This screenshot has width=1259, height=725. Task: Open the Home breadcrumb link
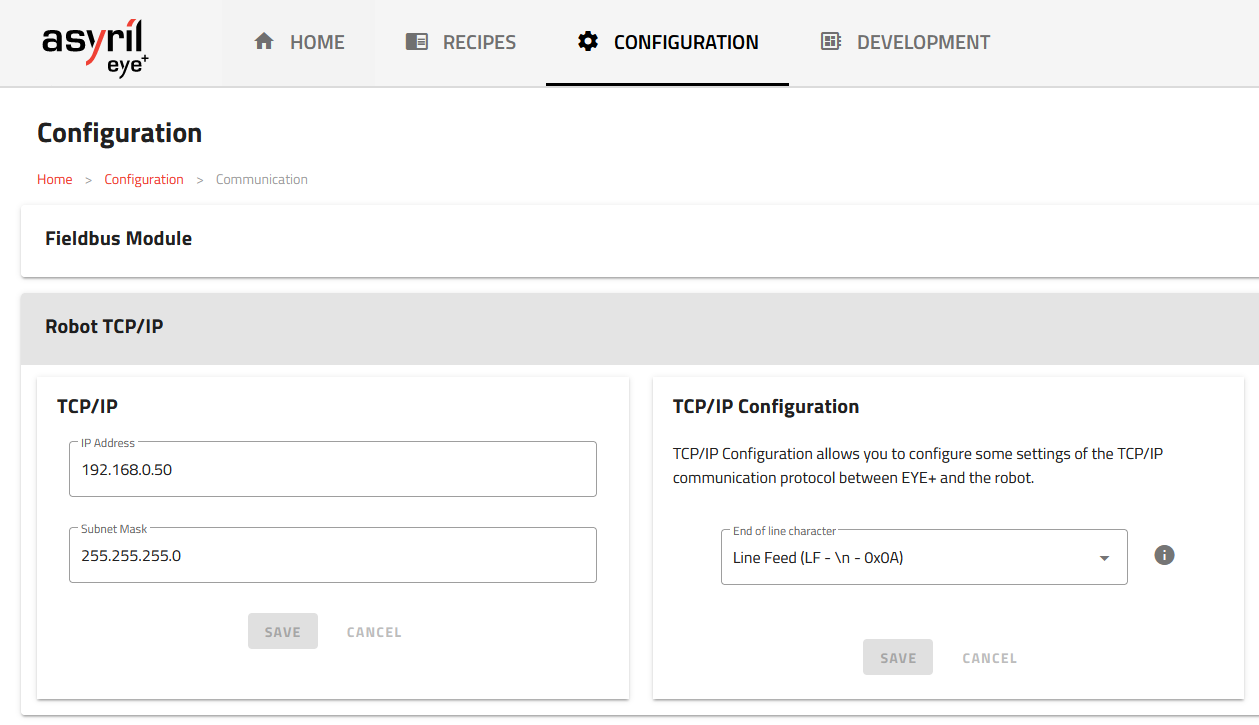54,179
